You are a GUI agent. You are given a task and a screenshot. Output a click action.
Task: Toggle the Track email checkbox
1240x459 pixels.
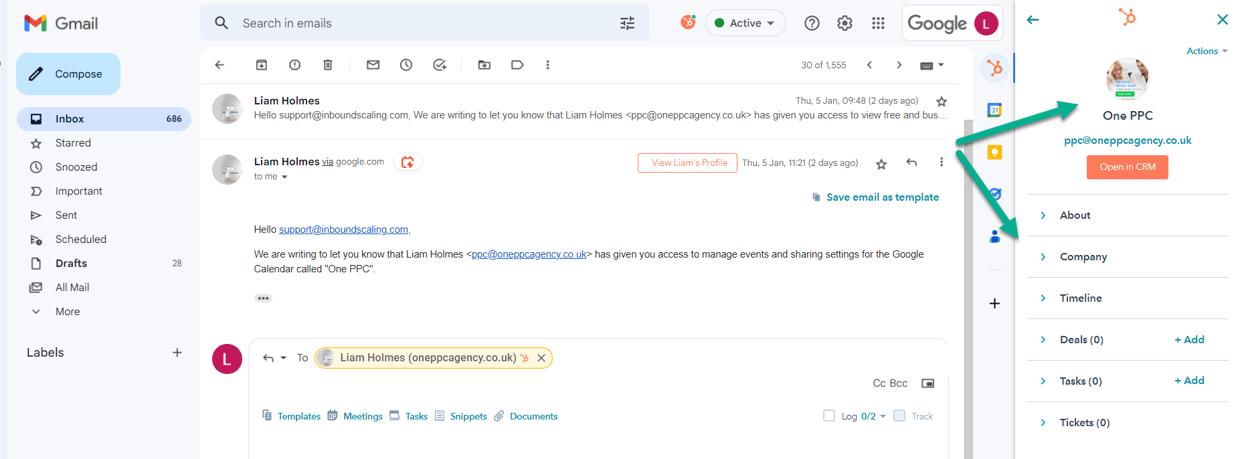click(x=900, y=416)
